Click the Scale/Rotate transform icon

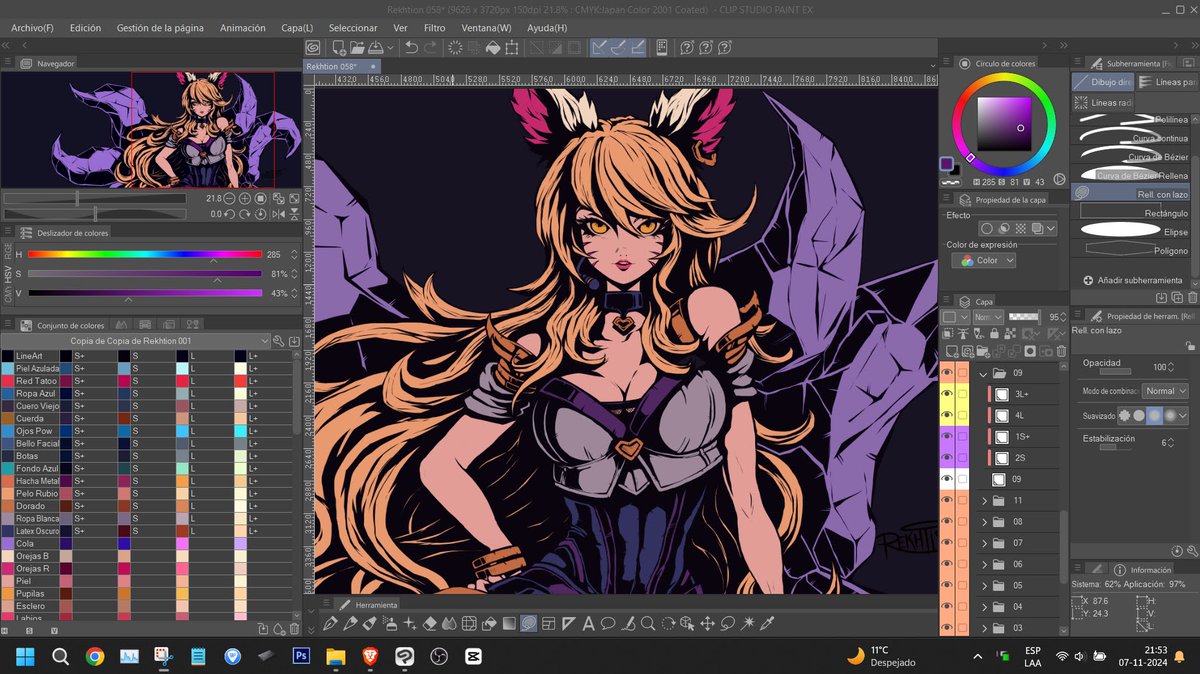[512, 47]
